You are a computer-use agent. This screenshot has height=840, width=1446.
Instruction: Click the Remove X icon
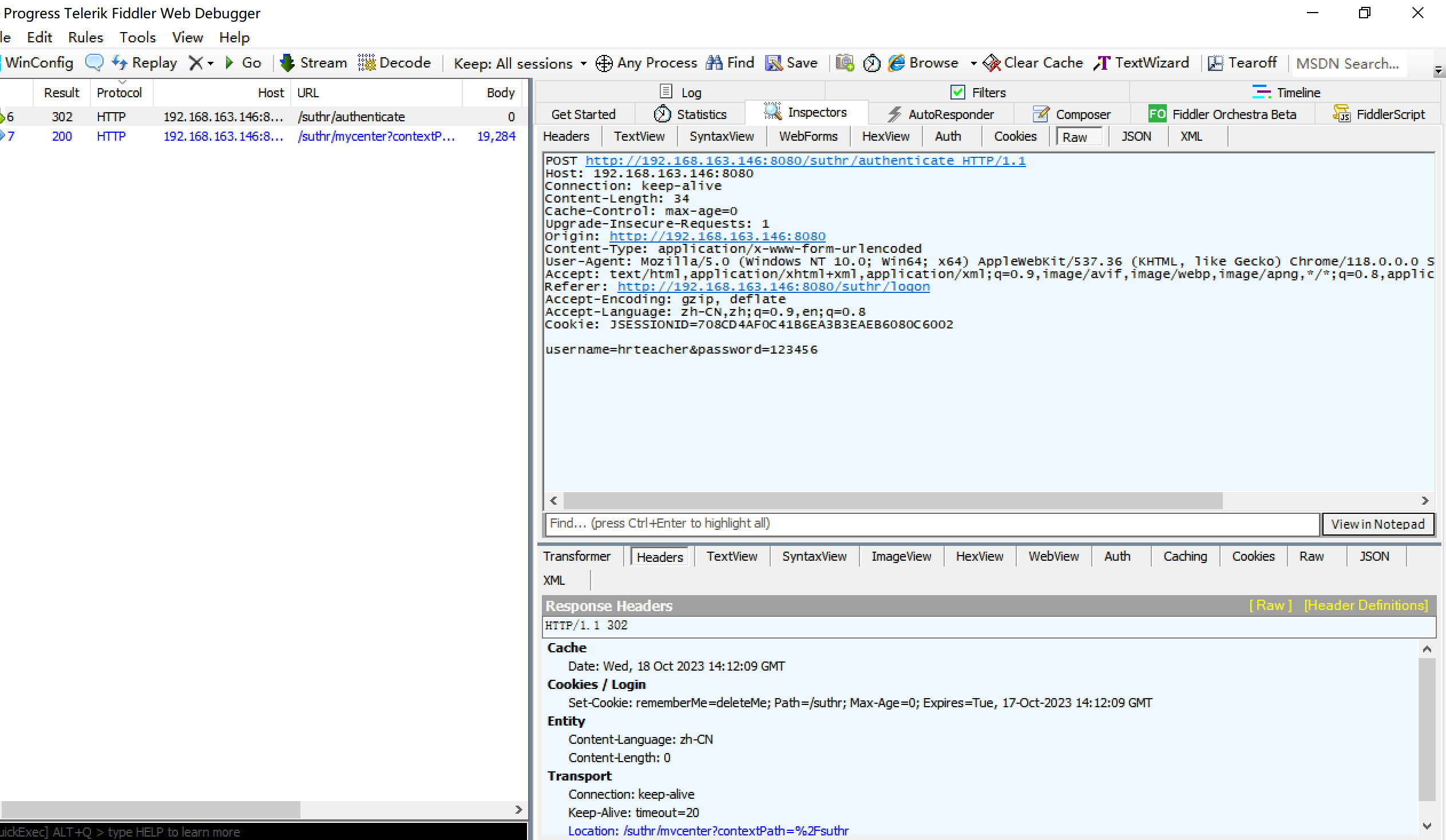[196, 62]
